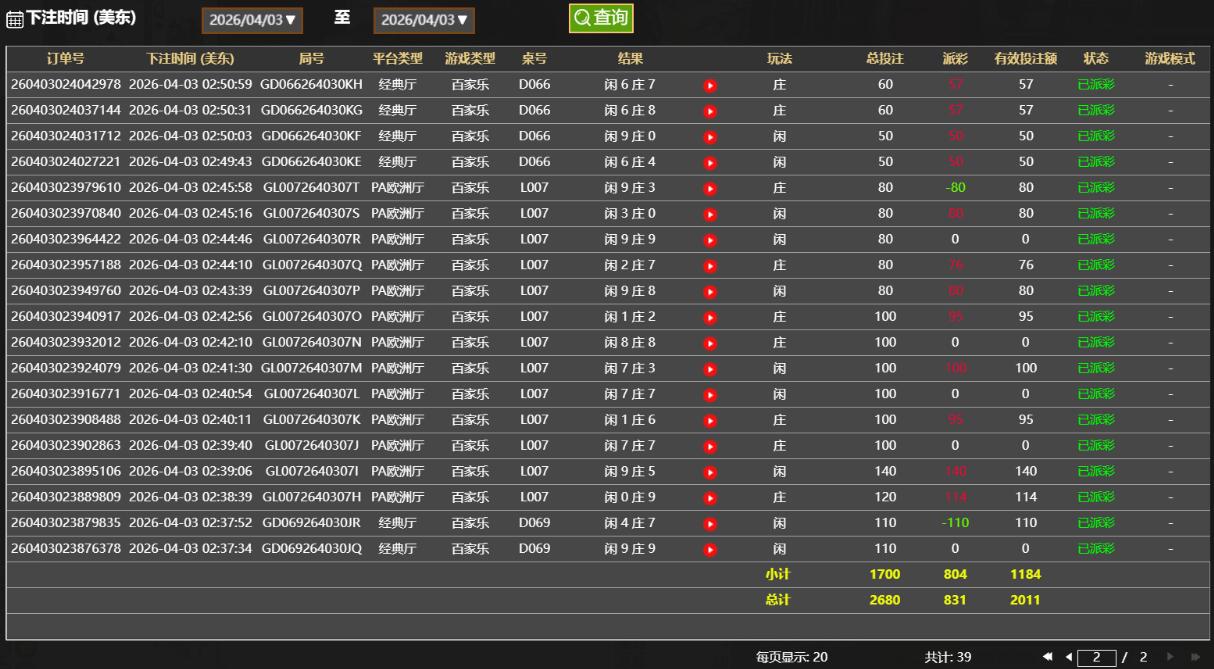Play replay for round GL0072640307I

(x=710, y=472)
